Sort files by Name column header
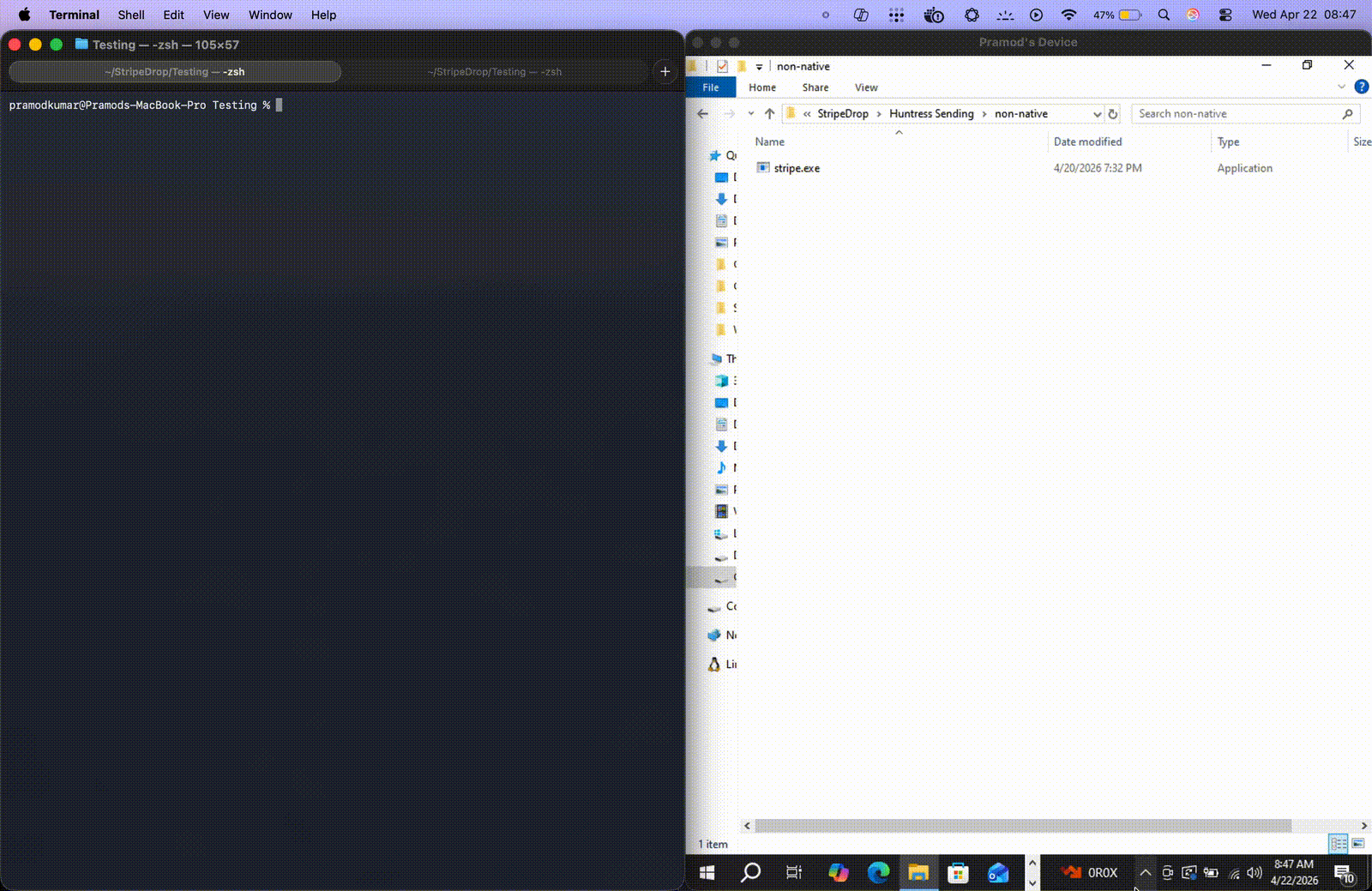 pyautogui.click(x=770, y=141)
